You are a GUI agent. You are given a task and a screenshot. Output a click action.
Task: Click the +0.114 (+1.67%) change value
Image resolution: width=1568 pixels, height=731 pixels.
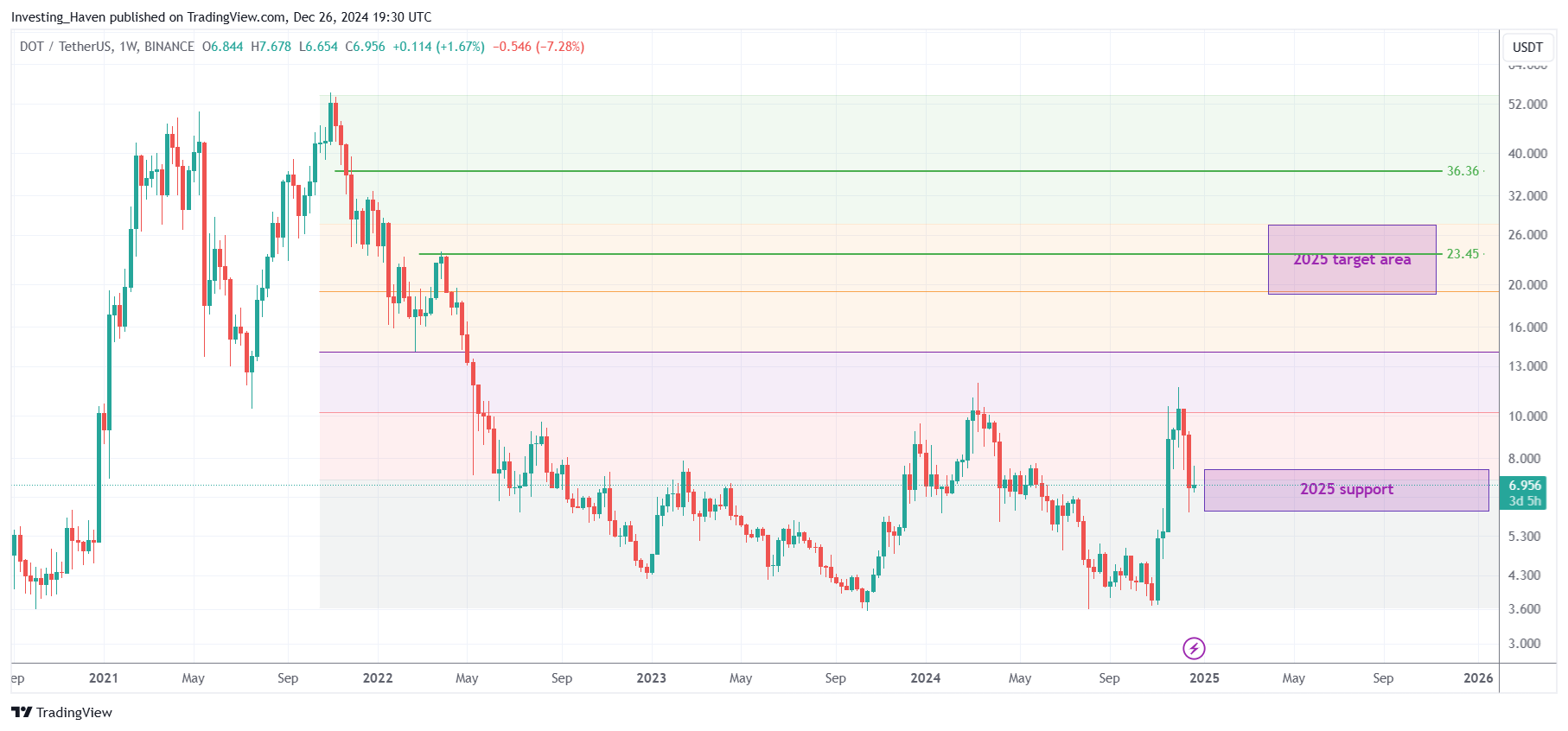[x=439, y=47]
